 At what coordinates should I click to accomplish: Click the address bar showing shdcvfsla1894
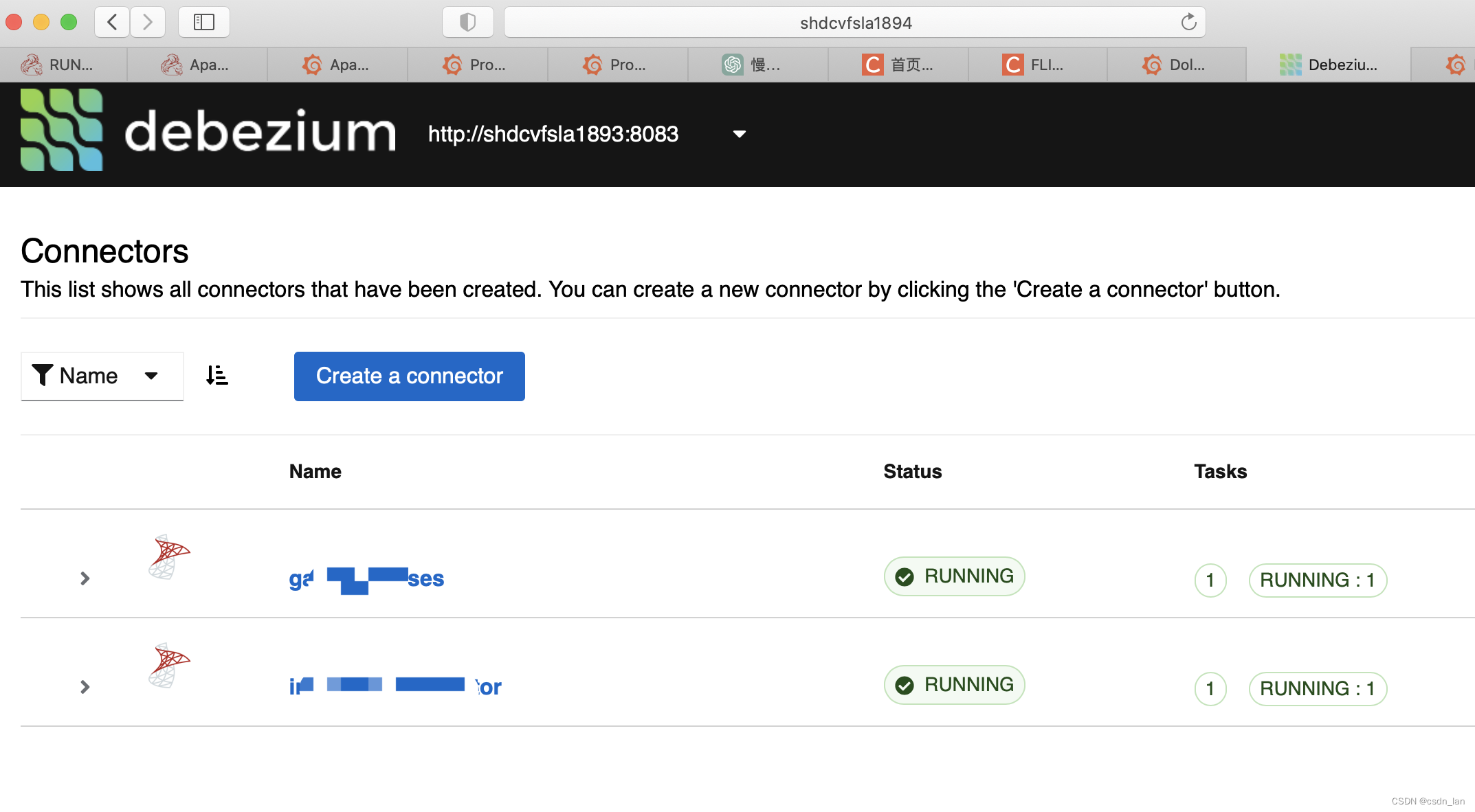tap(855, 22)
